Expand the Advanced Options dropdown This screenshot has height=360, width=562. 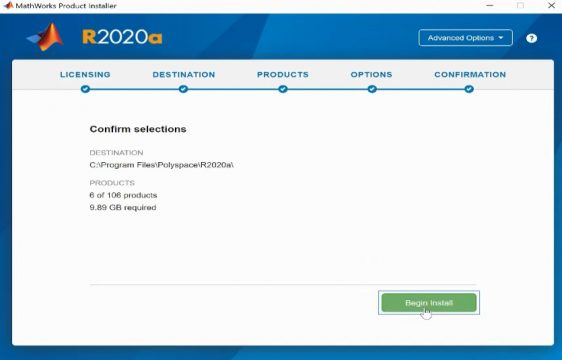click(465, 38)
